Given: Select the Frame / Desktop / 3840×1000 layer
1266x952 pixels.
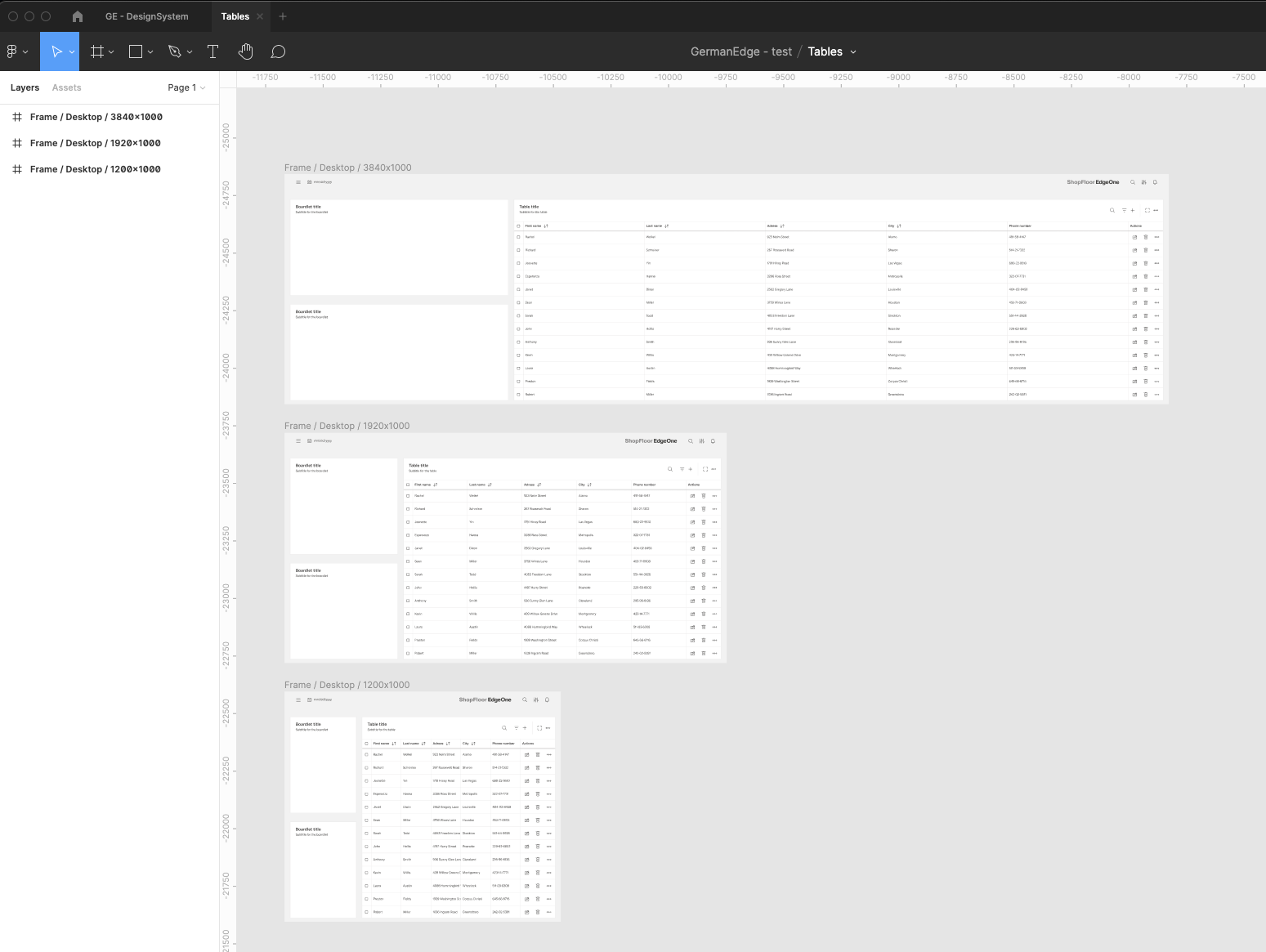Looking at the screenshot, I should coord(96,117).
